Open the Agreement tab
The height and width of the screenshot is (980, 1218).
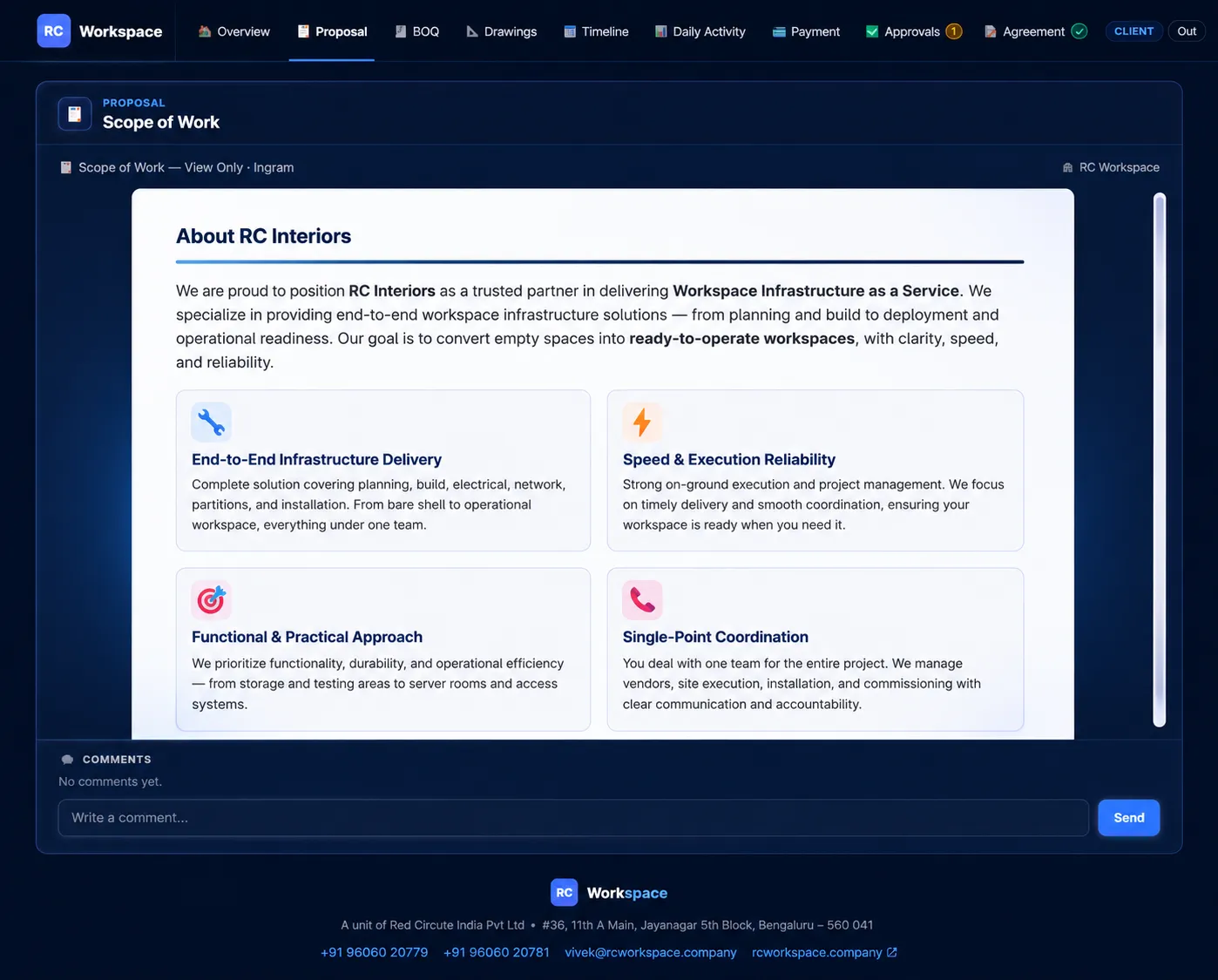(1035, 31)
